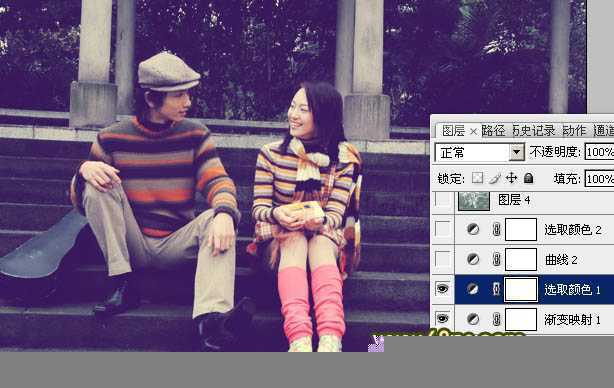The image size is (614, 388).
Task: Click the blend mode dropdown arrow button
Action: (516, 152)
